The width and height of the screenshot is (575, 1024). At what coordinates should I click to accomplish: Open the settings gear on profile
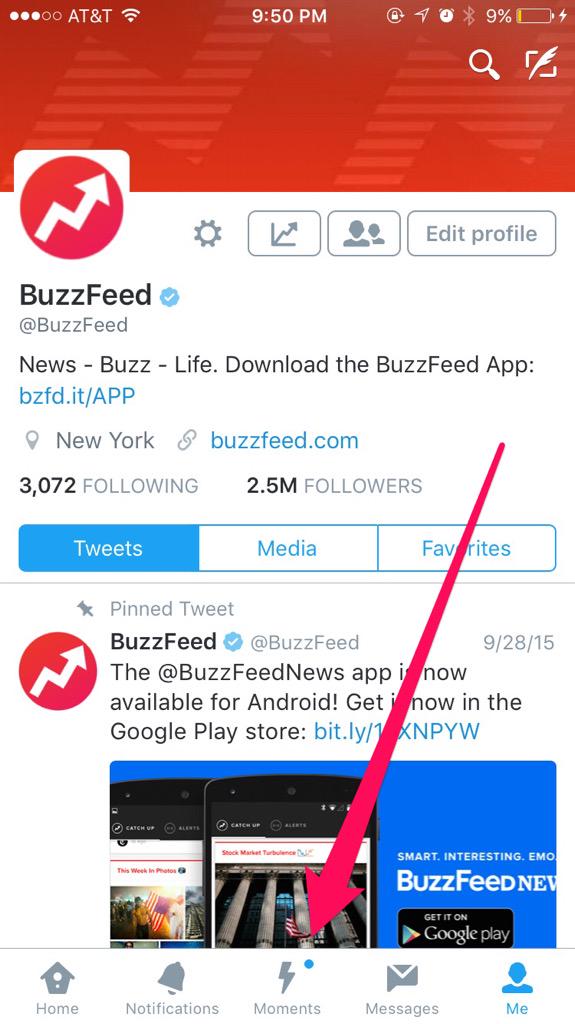(x=208, y=233)
